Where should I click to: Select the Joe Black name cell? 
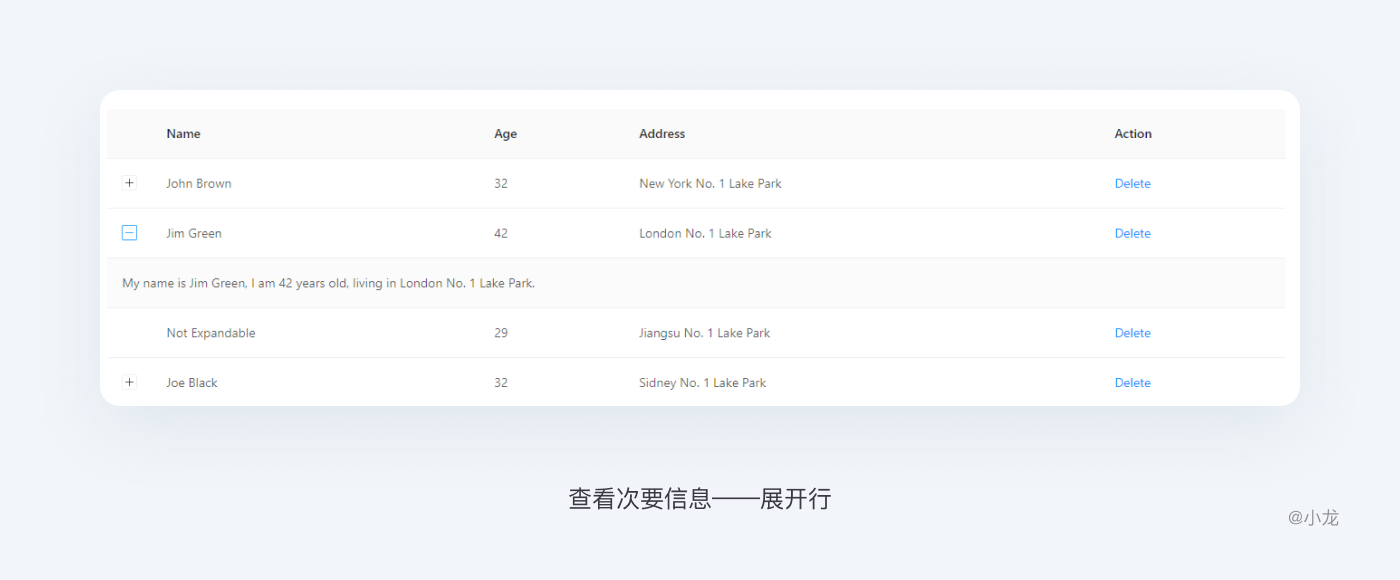tap(192, 383)
